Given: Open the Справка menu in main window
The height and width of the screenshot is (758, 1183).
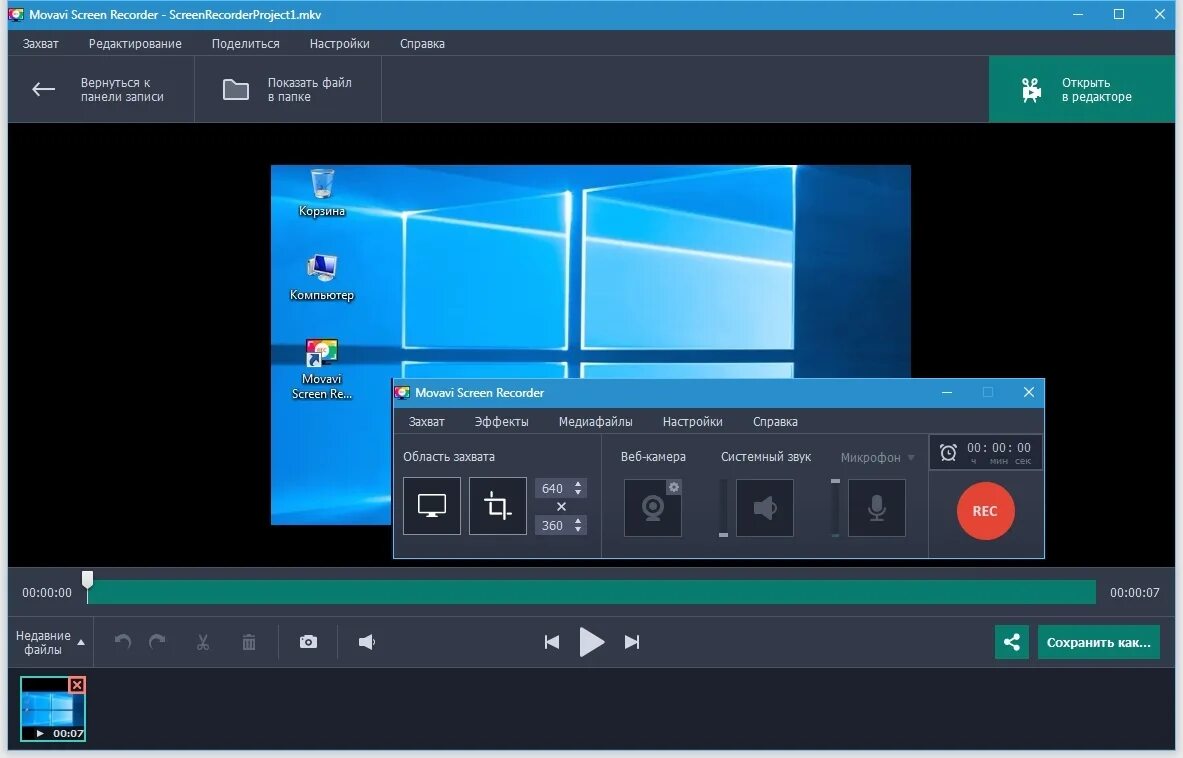Looking at the screenshot, I should coord(422,44).
